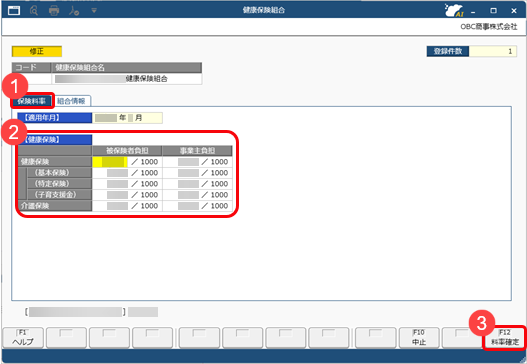The width and height of the screenshot is (527, 364).
Task: Click the 適用年月 year field
Action: pyautogui.click(x=106, y=118)
